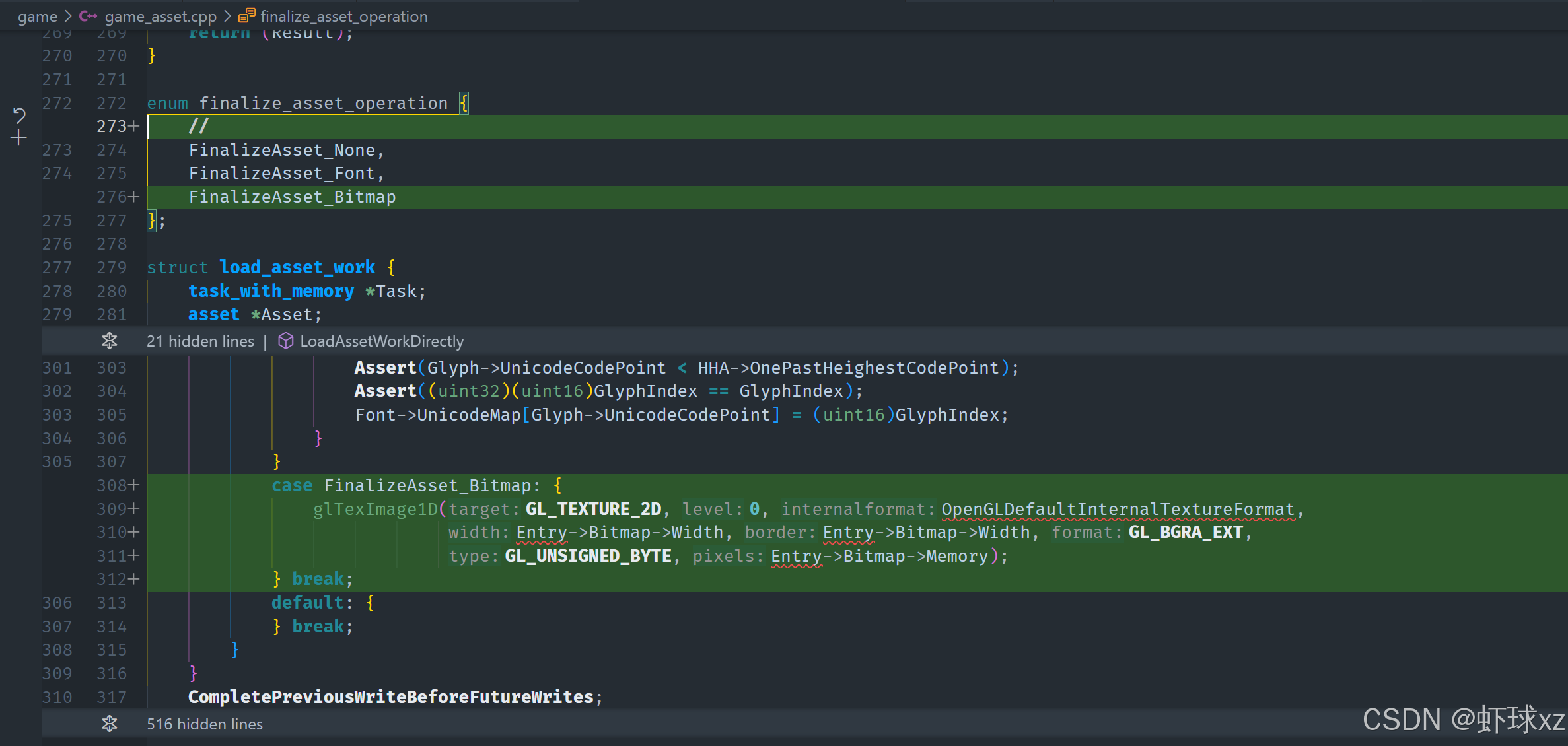Viewport: 1568px width, 746px height.
Task: Open finalize_asset_operation breadcrumb symbol
Action: pos(343,16)
